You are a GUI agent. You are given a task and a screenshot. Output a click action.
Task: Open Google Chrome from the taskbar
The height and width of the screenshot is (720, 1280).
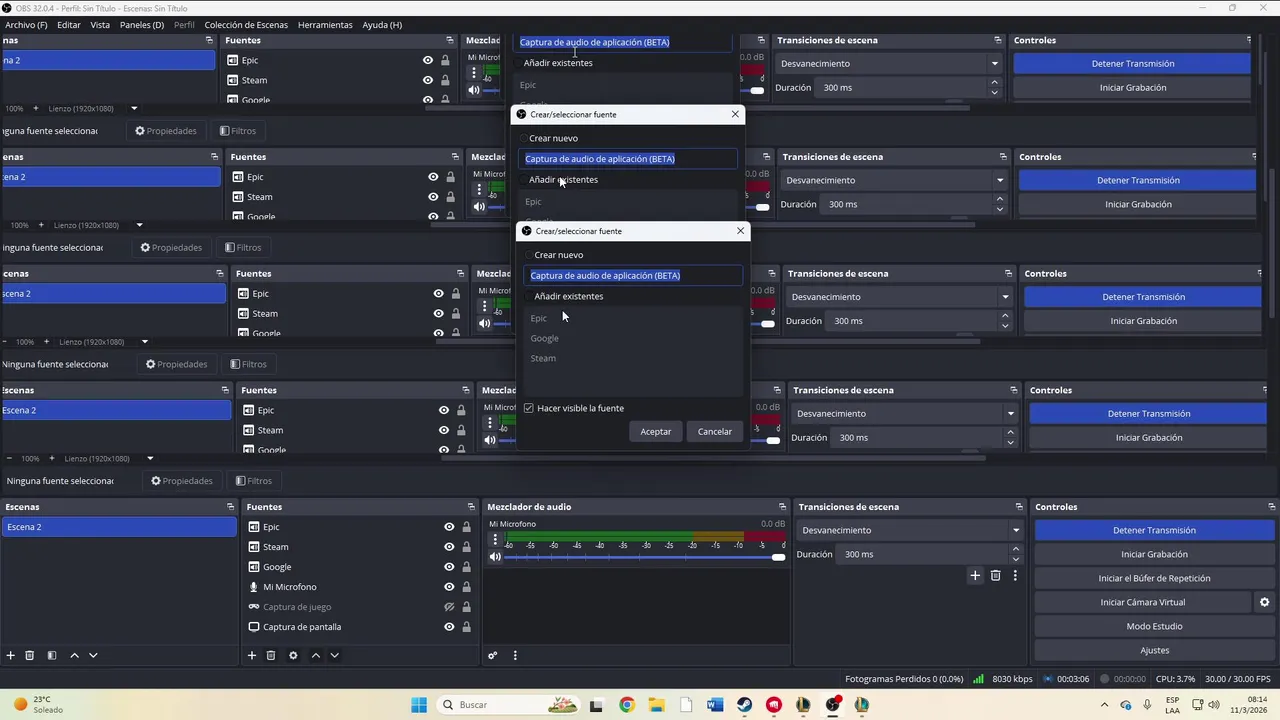pos(627,705)
